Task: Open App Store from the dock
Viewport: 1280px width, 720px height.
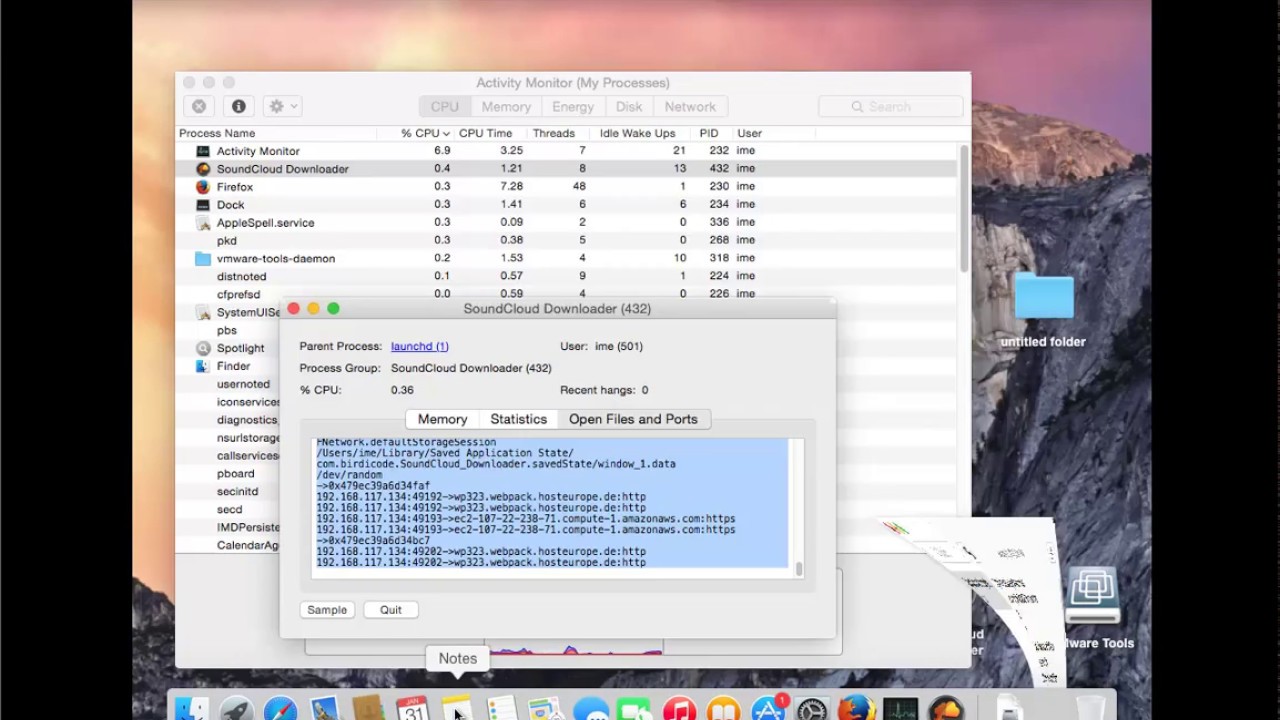Action: tap(768, 709)
